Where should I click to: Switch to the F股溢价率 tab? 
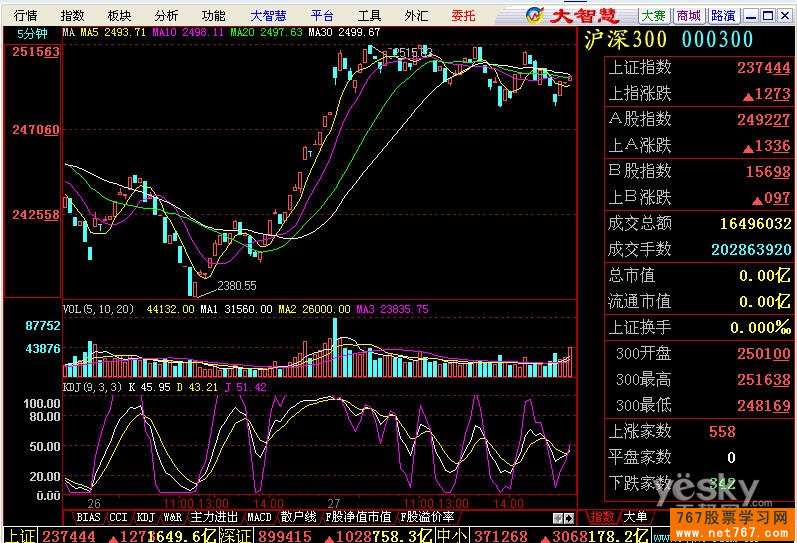tap(427, 517)
